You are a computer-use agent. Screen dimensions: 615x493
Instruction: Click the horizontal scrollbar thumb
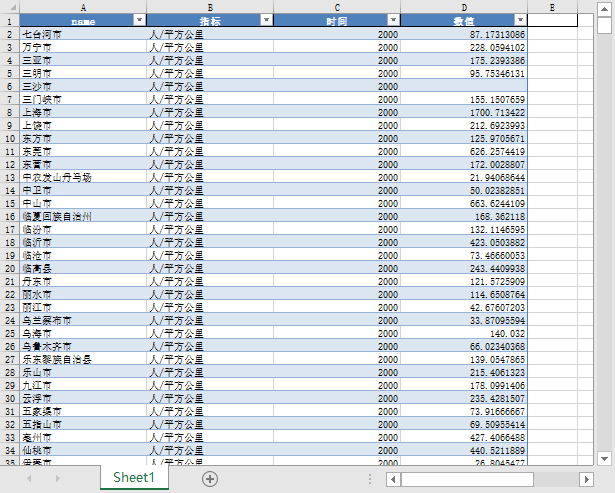coord(467,479)
